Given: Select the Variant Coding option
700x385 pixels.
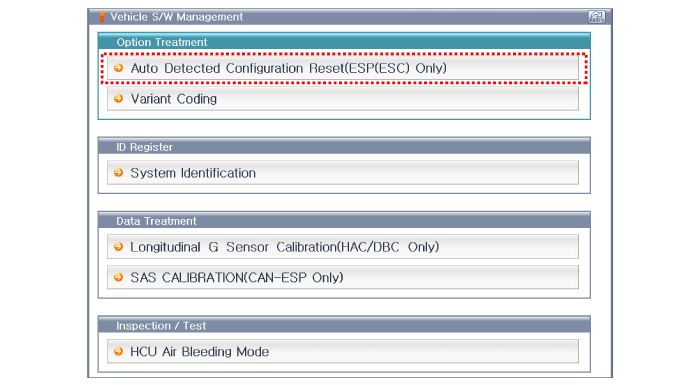Looking at the screenshot, I should (x=343, y=98).
